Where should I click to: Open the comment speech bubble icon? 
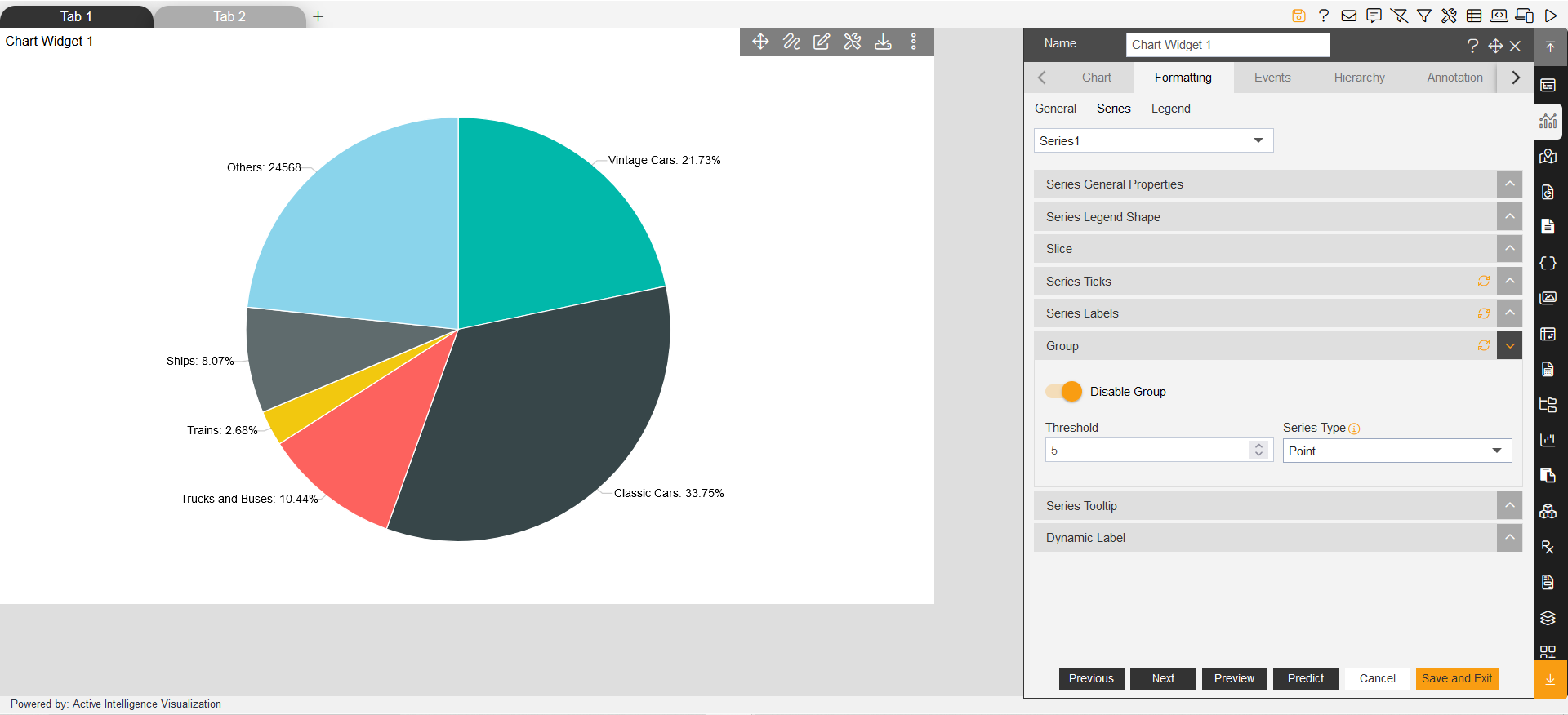1374,16
